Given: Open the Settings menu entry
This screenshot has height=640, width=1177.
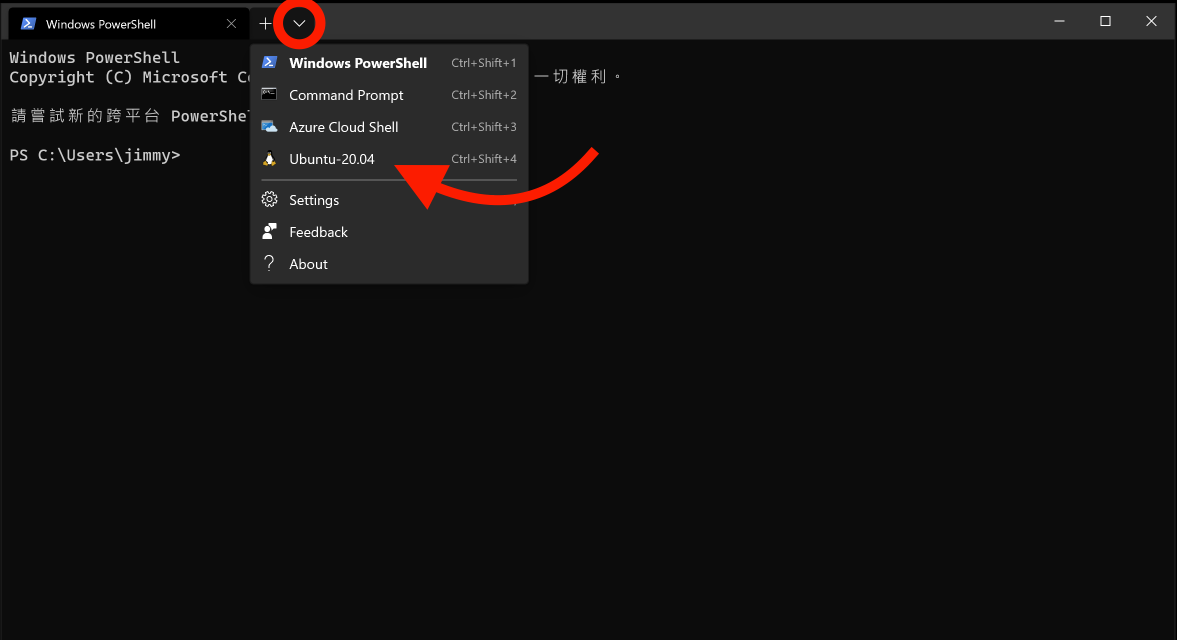Looking at the screenshot, I should click(x=314, y=200).
